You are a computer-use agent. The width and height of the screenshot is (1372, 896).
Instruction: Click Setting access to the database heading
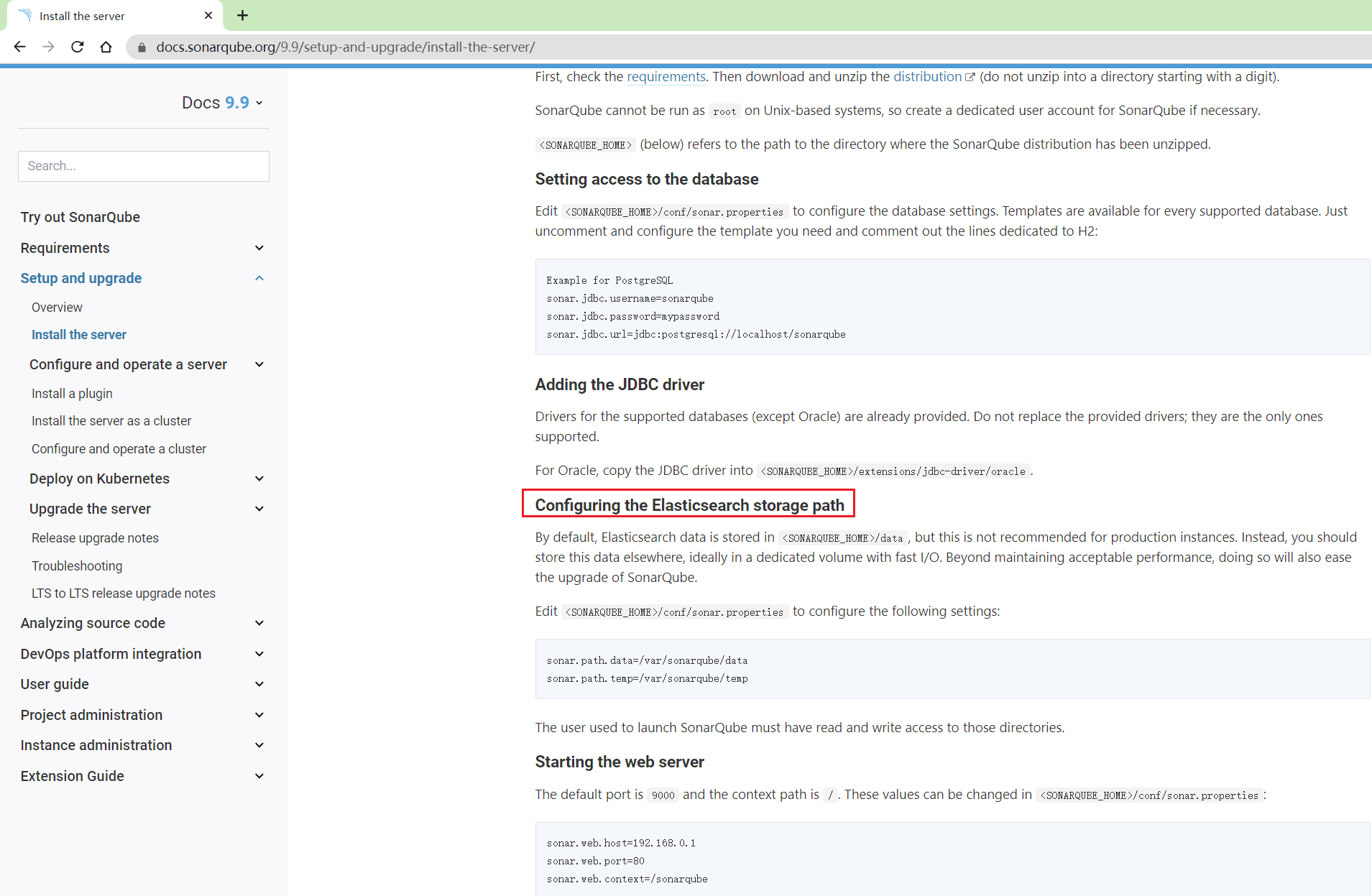coord(647,179)
